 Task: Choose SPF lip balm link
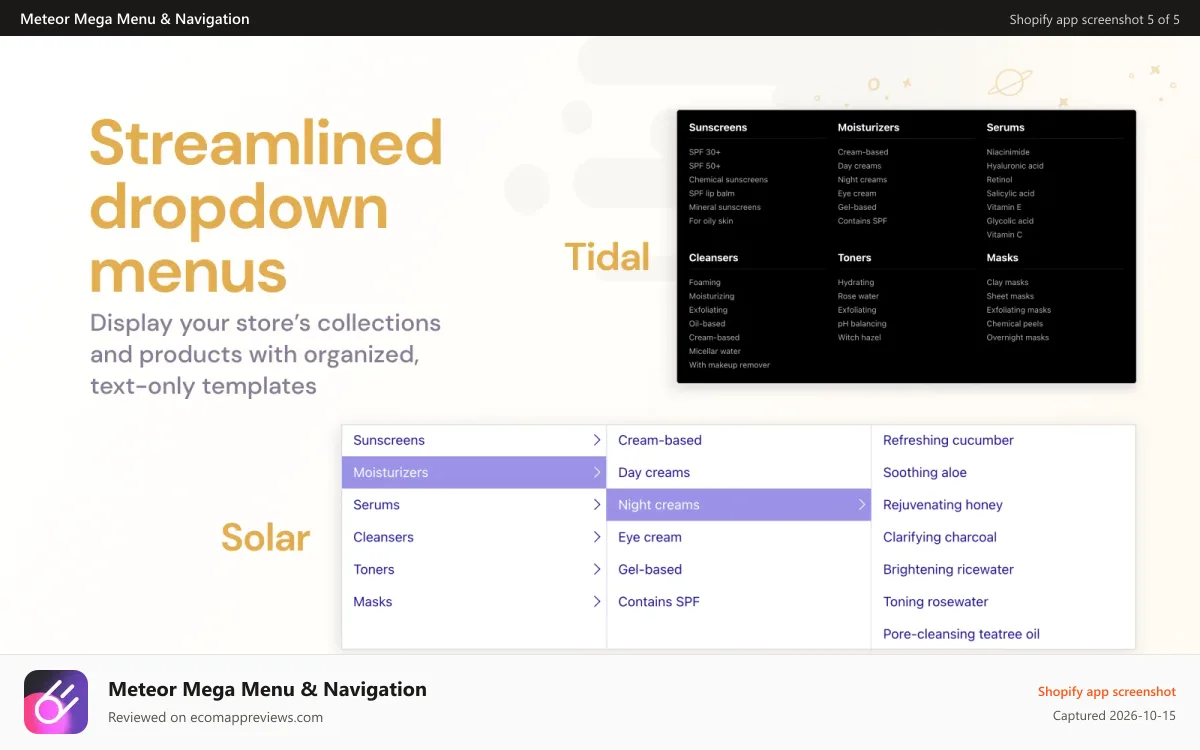point(712,194)
